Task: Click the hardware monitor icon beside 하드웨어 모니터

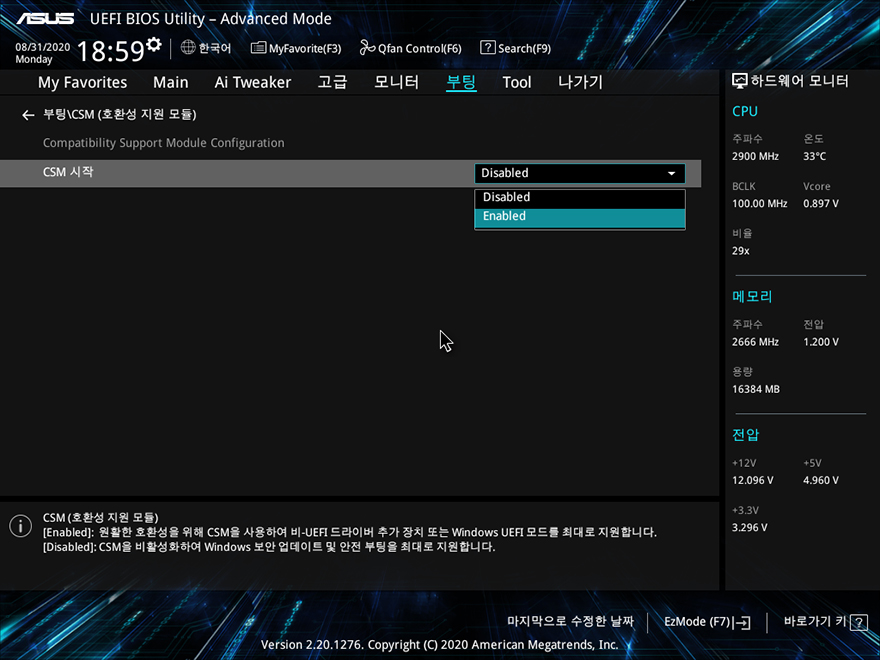Action: click(740, 81)
